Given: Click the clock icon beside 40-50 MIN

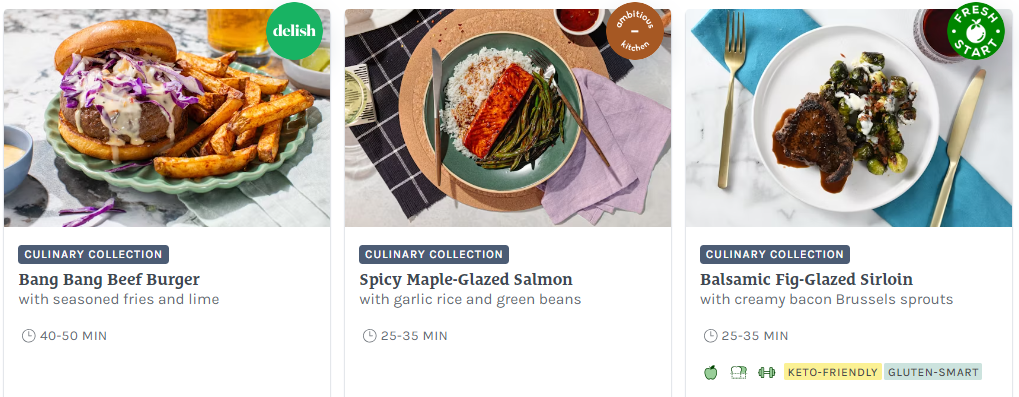Looking at the screenshot, I should [x=28, y=336].
